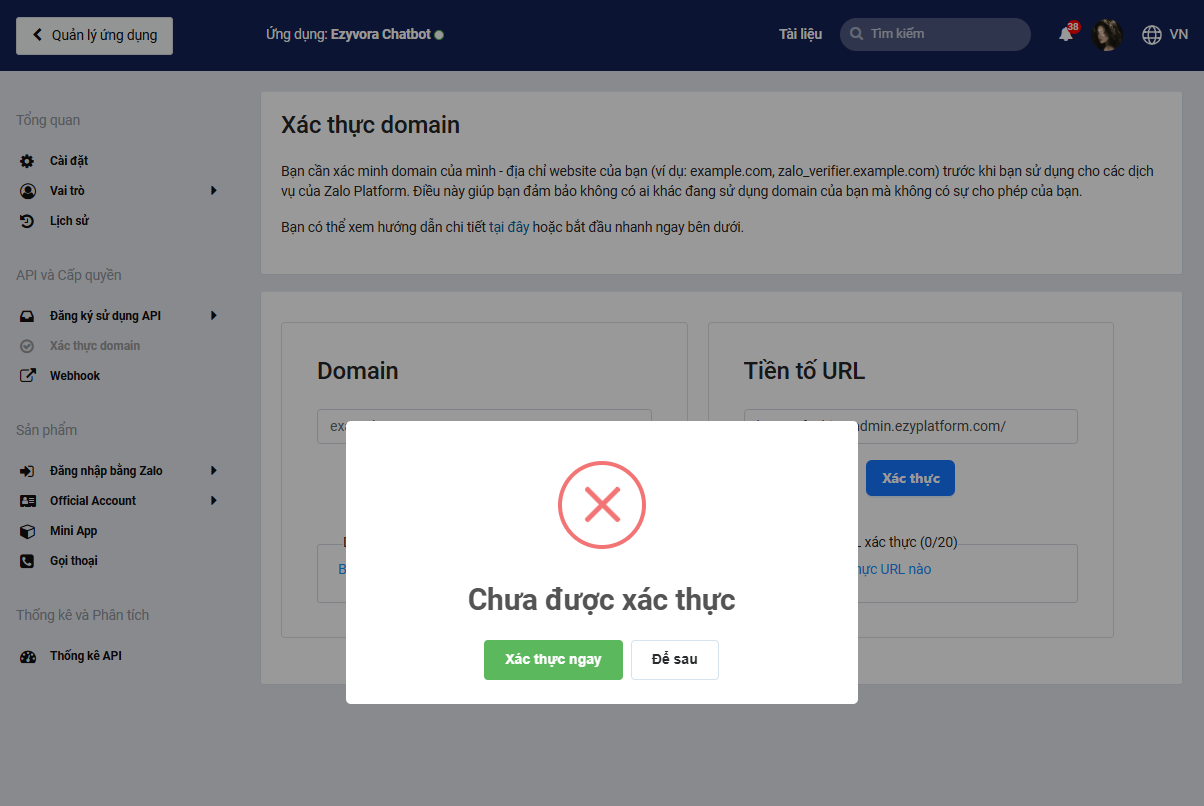Click the Domain card heading
The width and height of the screenshot is (1204, 806).
click(x=358, y=371)
